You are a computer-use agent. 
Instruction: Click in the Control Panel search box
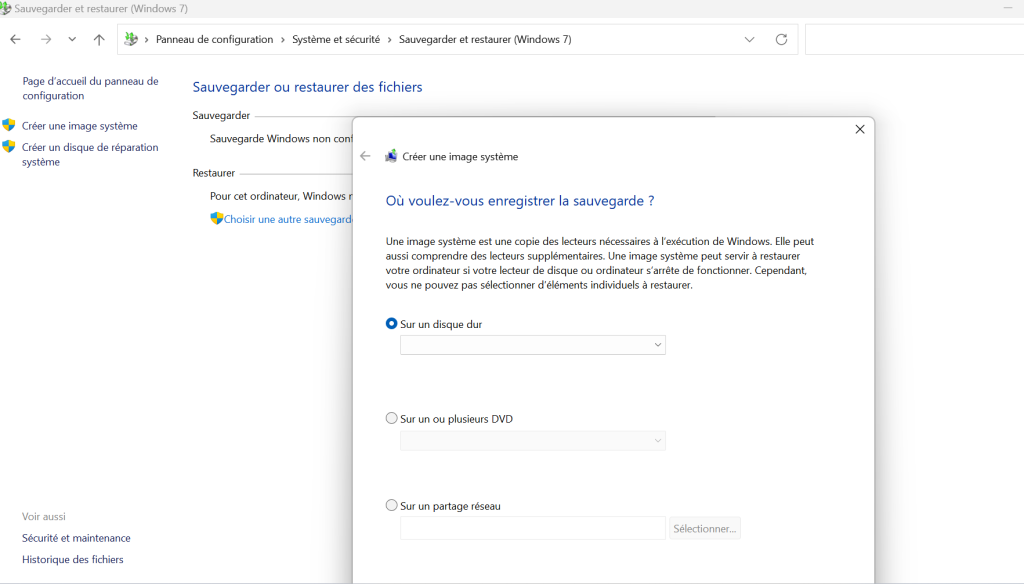point(914,39)
